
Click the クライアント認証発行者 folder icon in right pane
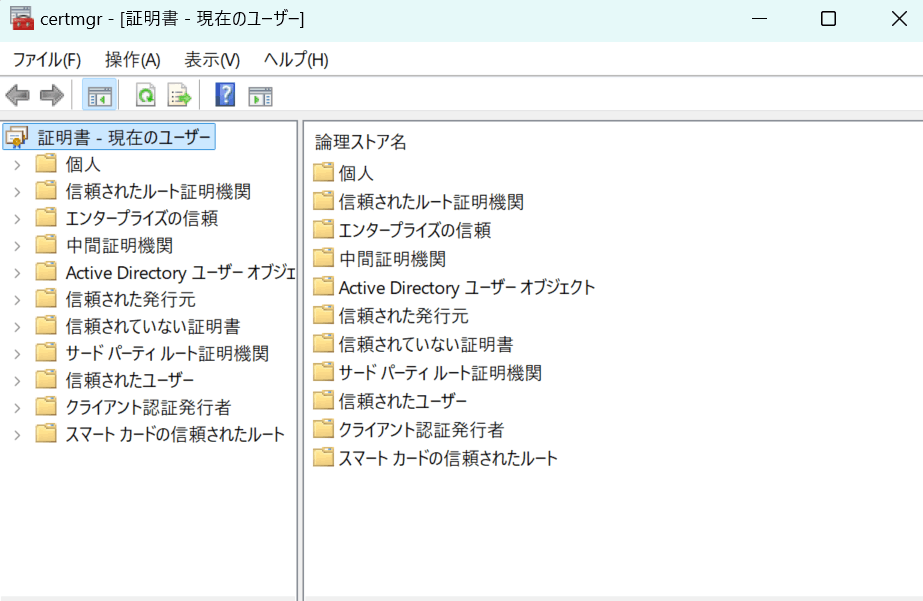tap(323, 429)
